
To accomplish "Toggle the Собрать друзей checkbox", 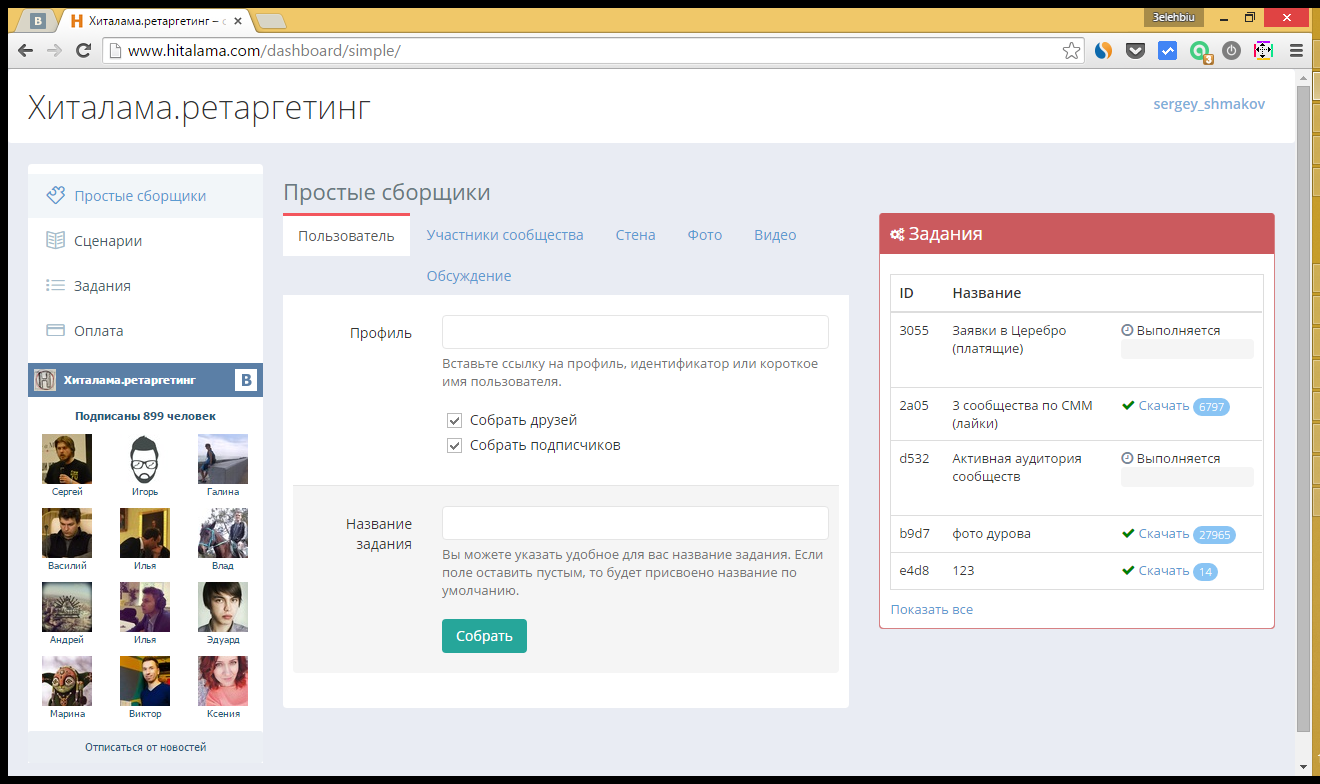I will (455, 420).
